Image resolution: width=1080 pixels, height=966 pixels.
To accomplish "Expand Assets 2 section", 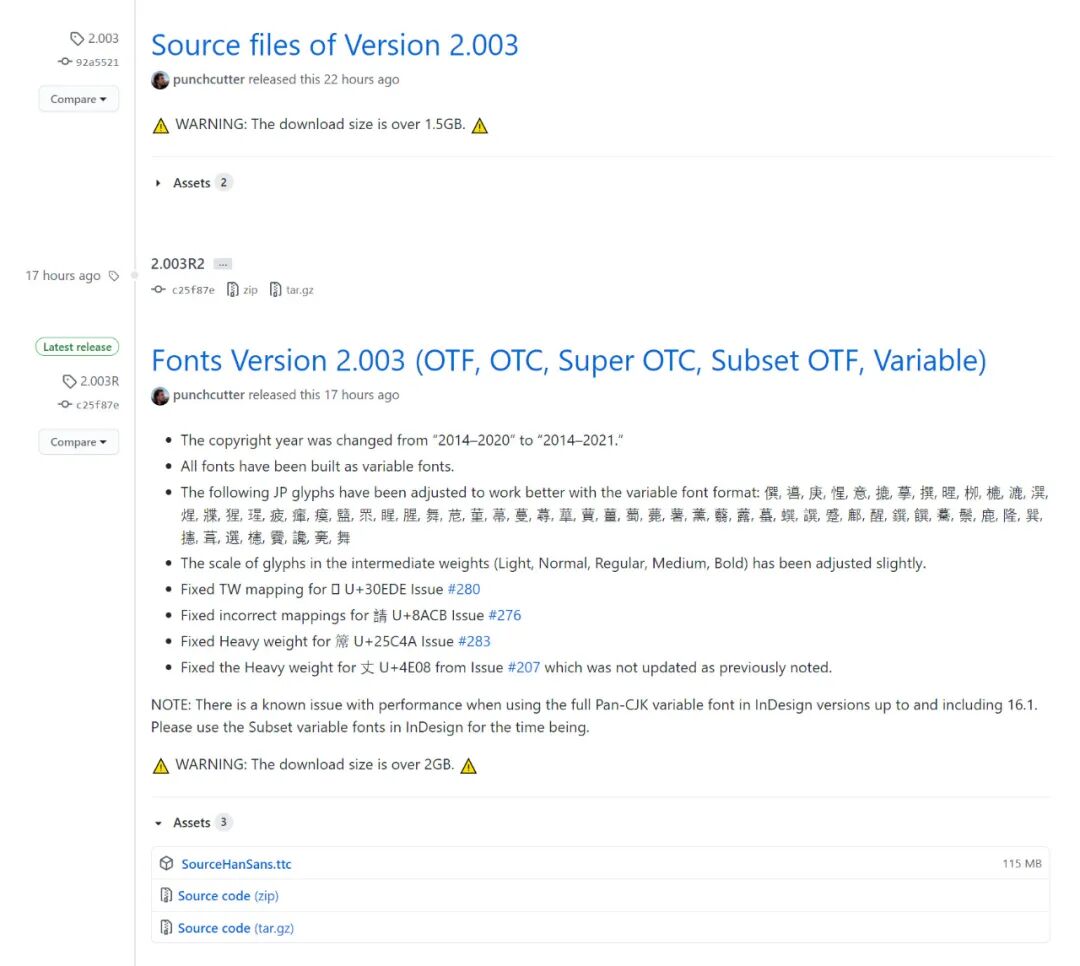I will click(x=192, y=183).
